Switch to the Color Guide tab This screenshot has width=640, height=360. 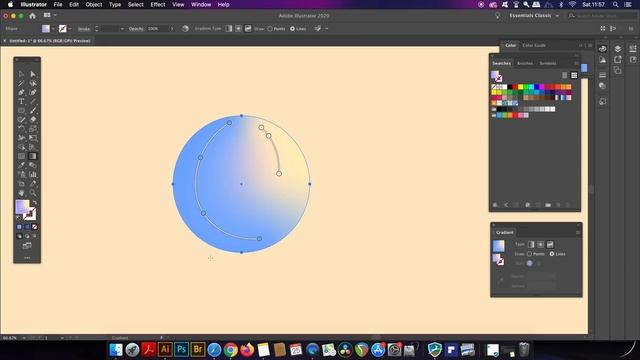click(534, 45)
